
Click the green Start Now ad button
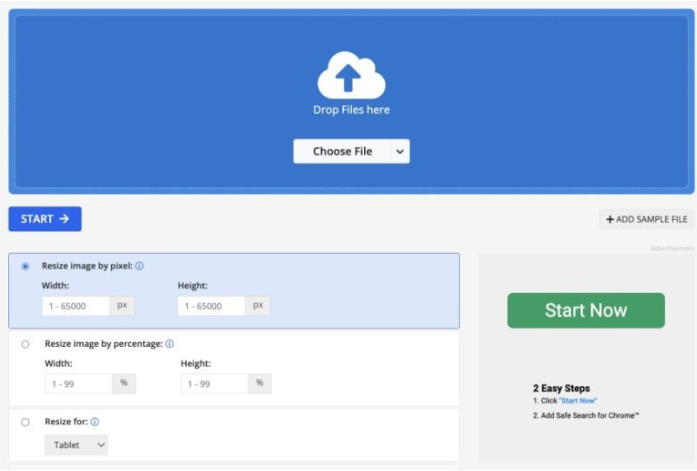585,310
